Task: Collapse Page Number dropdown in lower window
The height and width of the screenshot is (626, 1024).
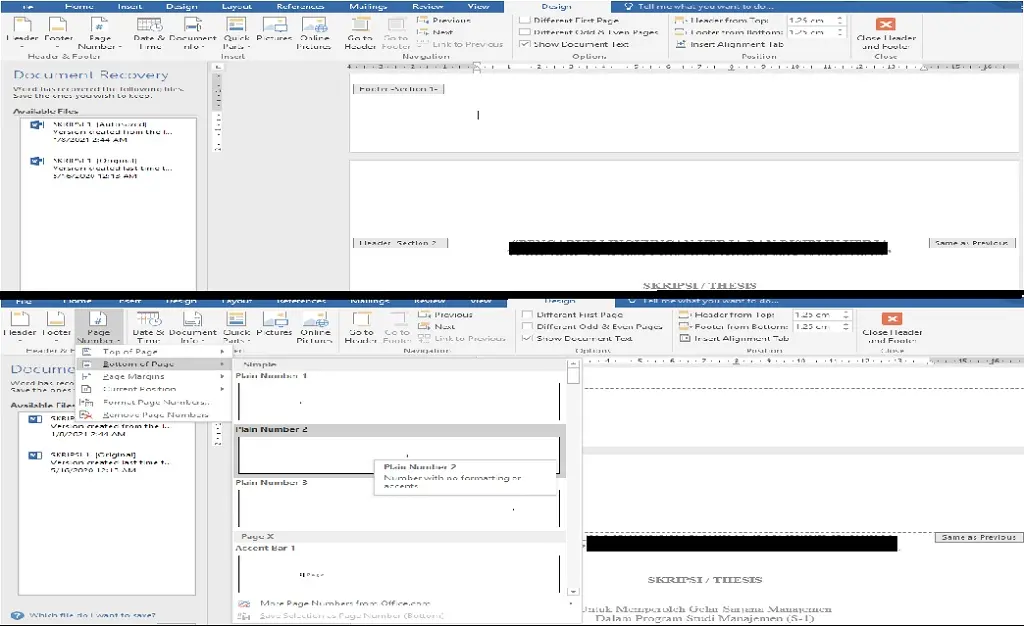Action: [99, 326]
